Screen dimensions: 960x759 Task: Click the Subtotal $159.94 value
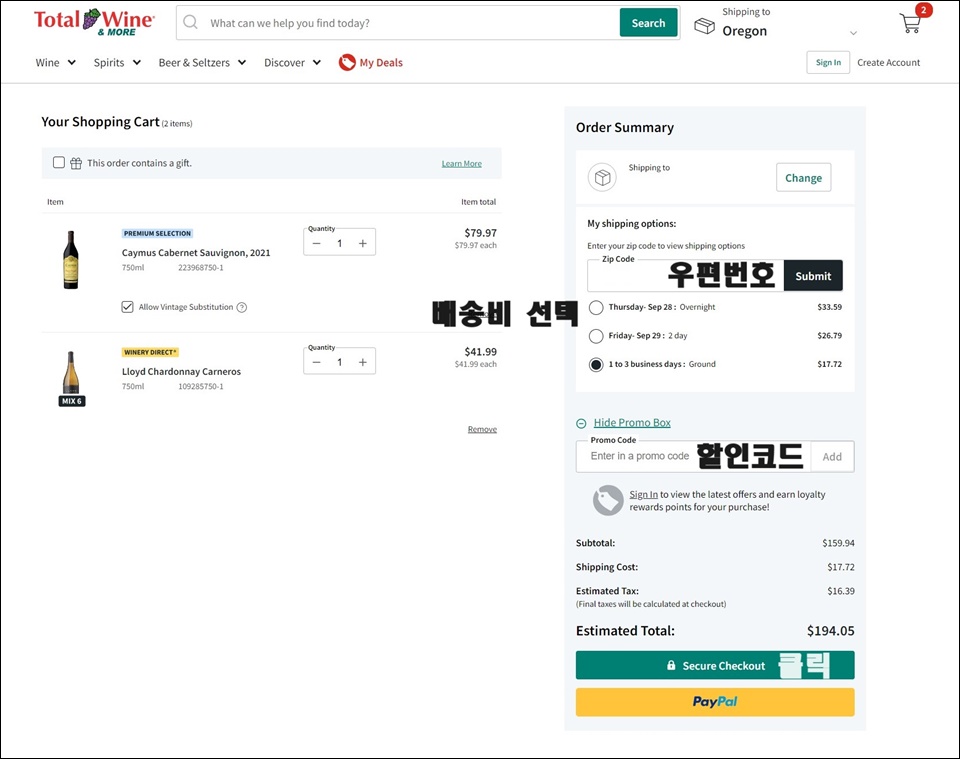pos(838,543)
